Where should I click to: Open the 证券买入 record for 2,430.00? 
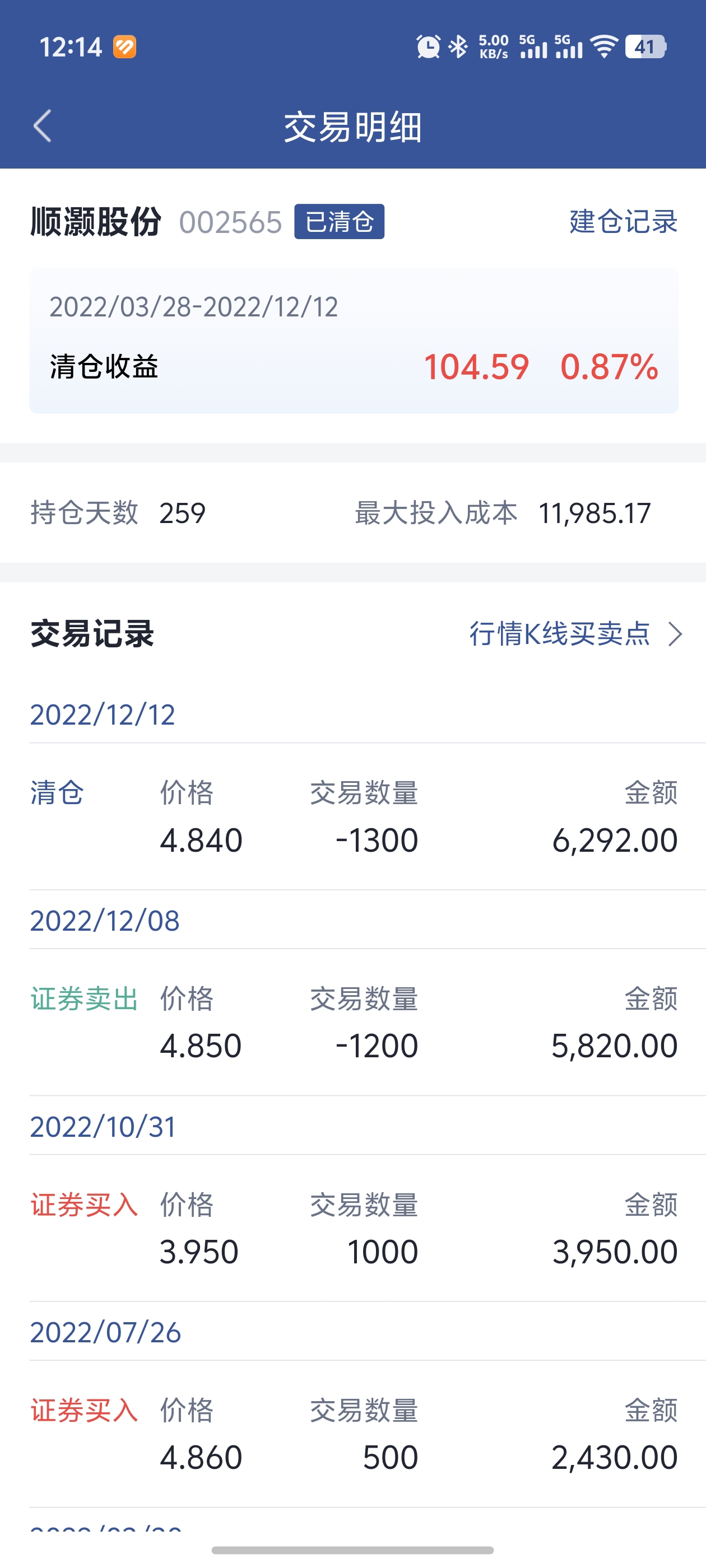tap(354, 1434)
